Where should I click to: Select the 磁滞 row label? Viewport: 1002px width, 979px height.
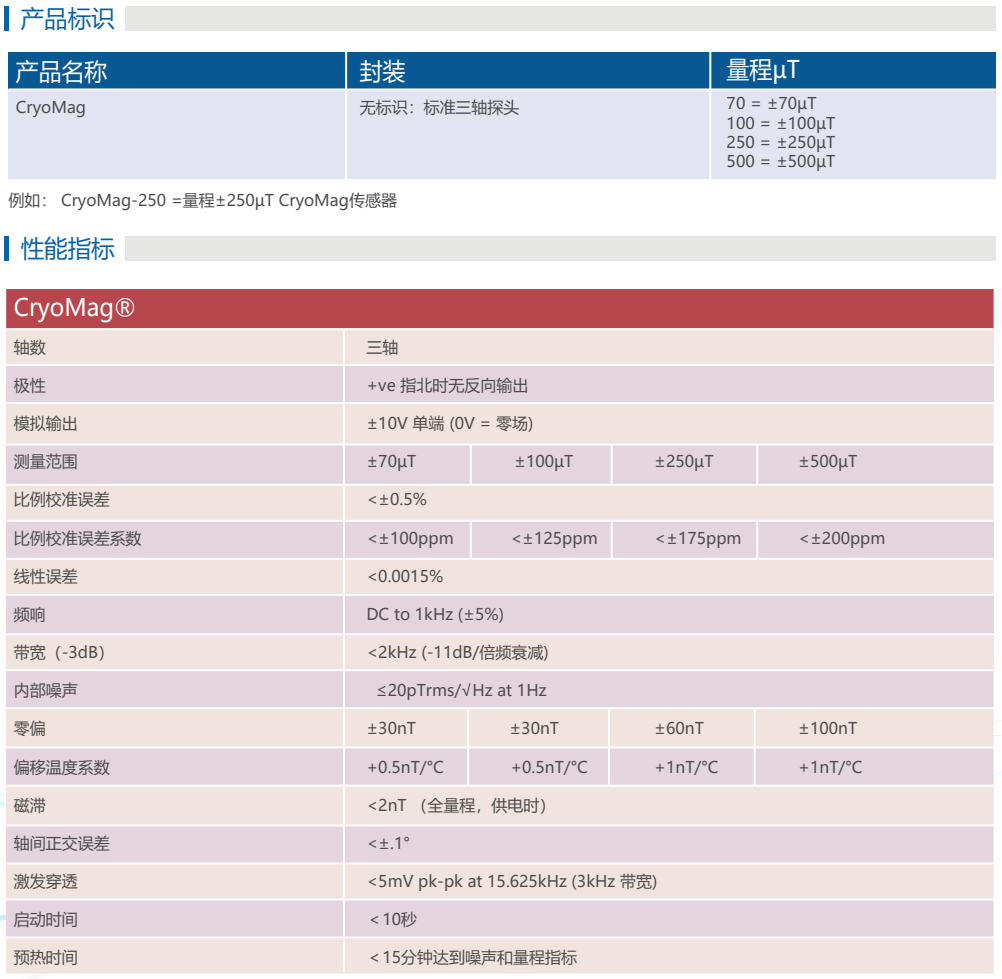(30, 806)
